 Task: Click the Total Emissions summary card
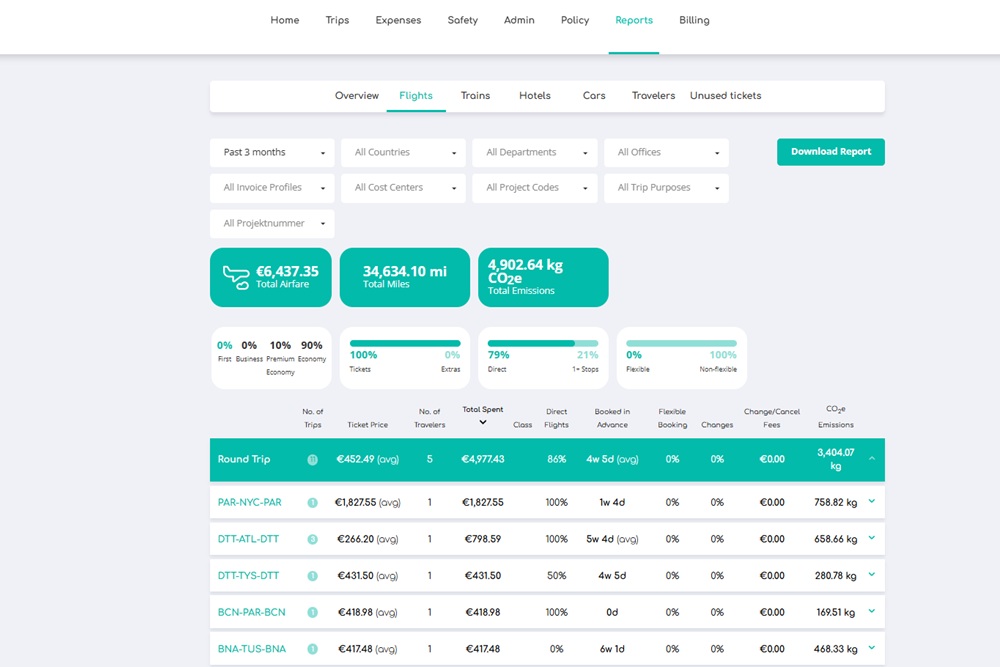(x=543, y=277)
